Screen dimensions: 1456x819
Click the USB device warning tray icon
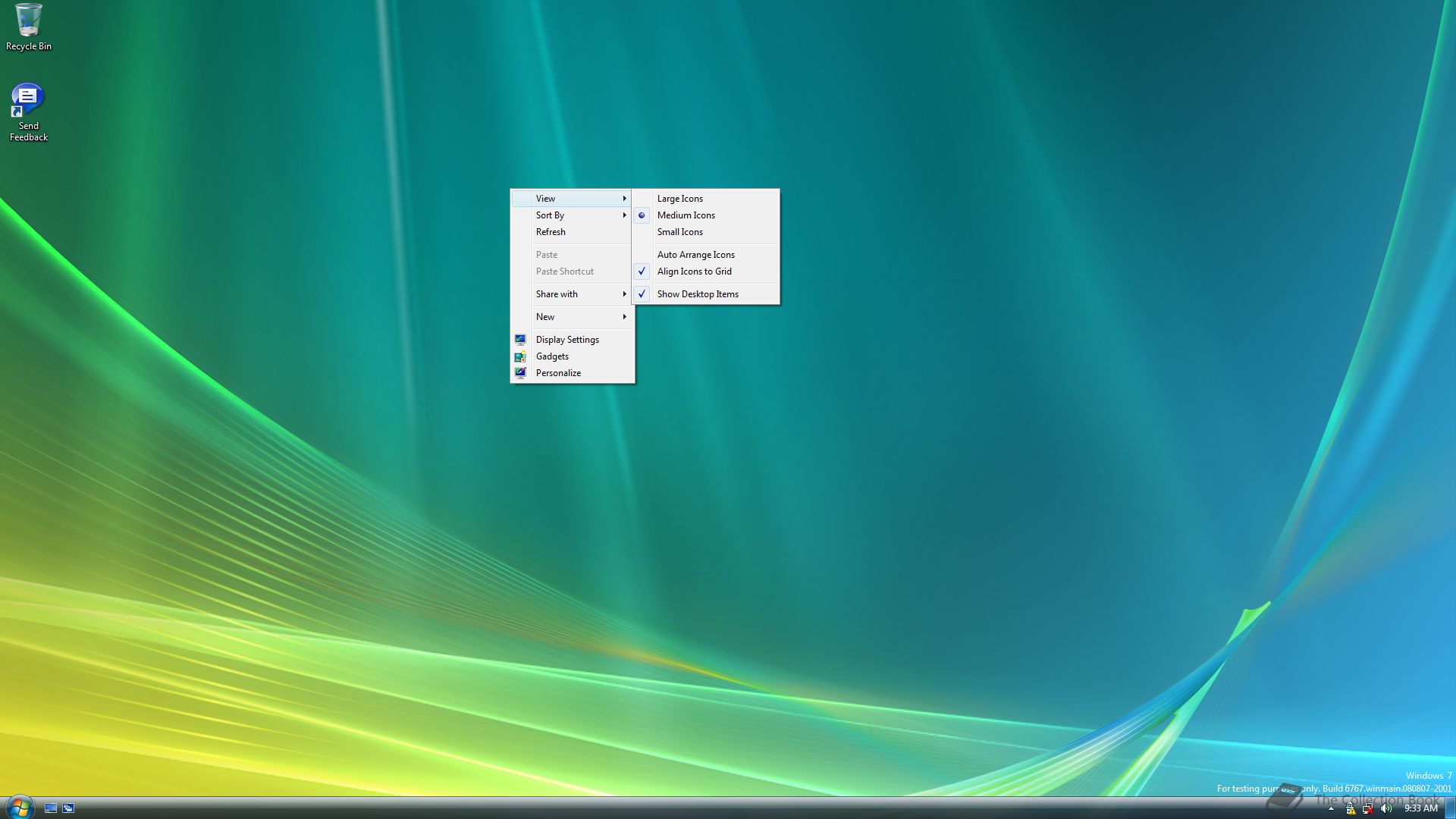click(1351, 808)
